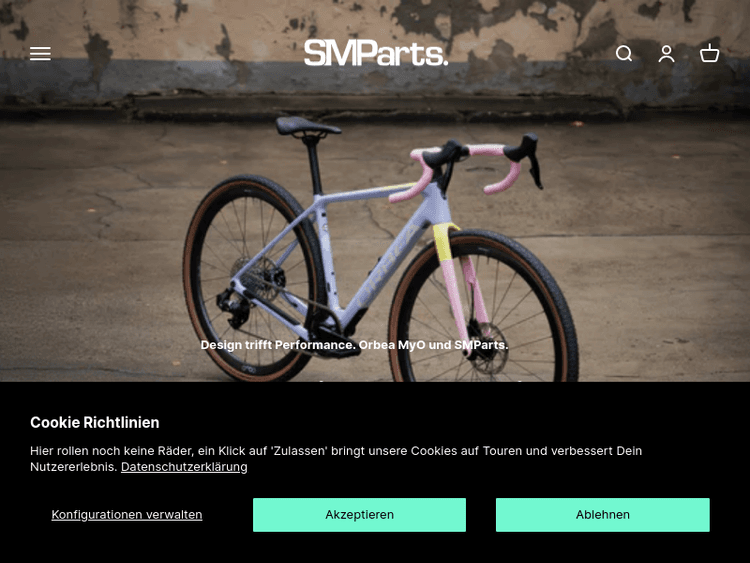
Task: Open the shopping basket icon
Action: [709, 53]
